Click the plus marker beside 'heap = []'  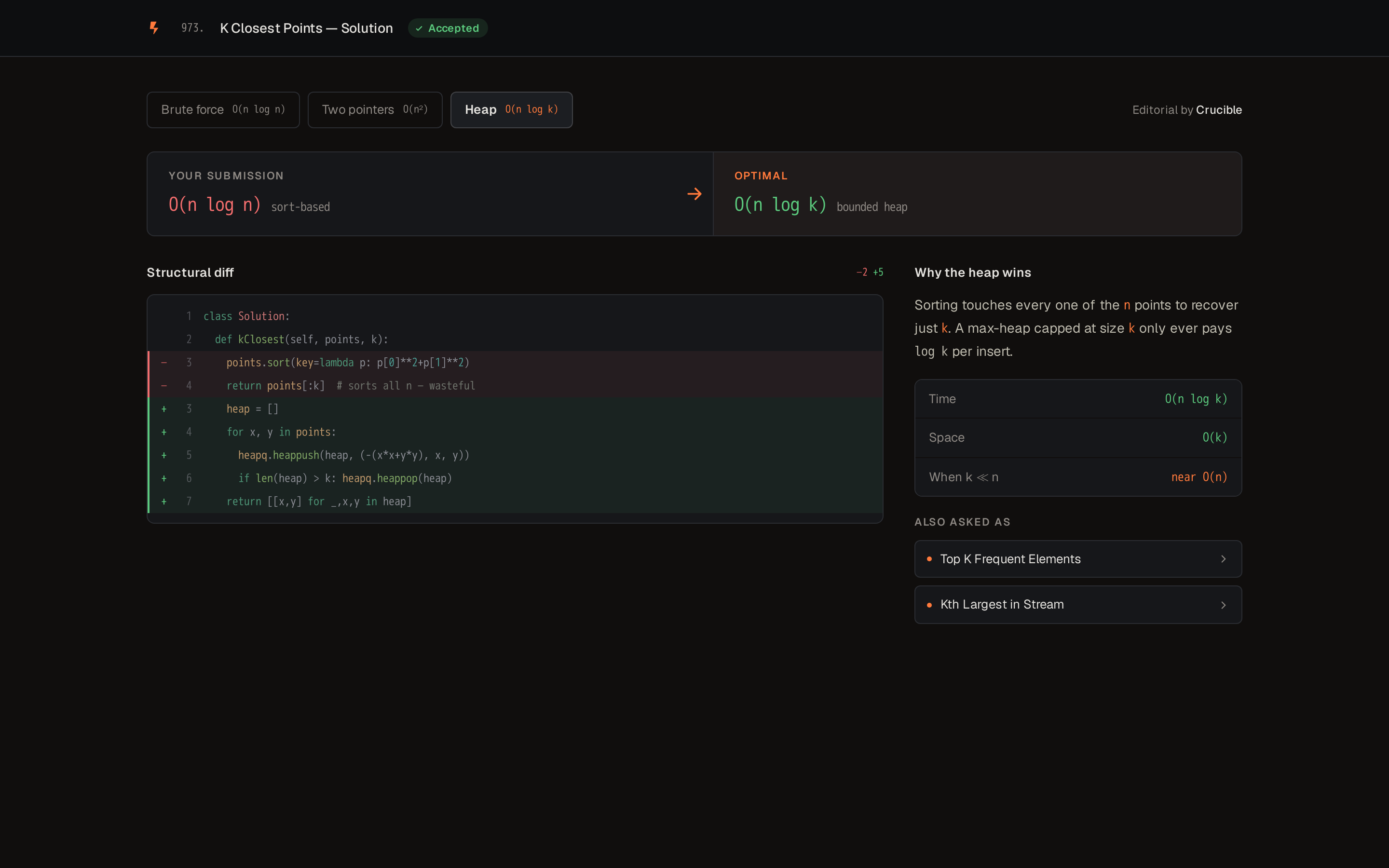[x=164, y=409]
